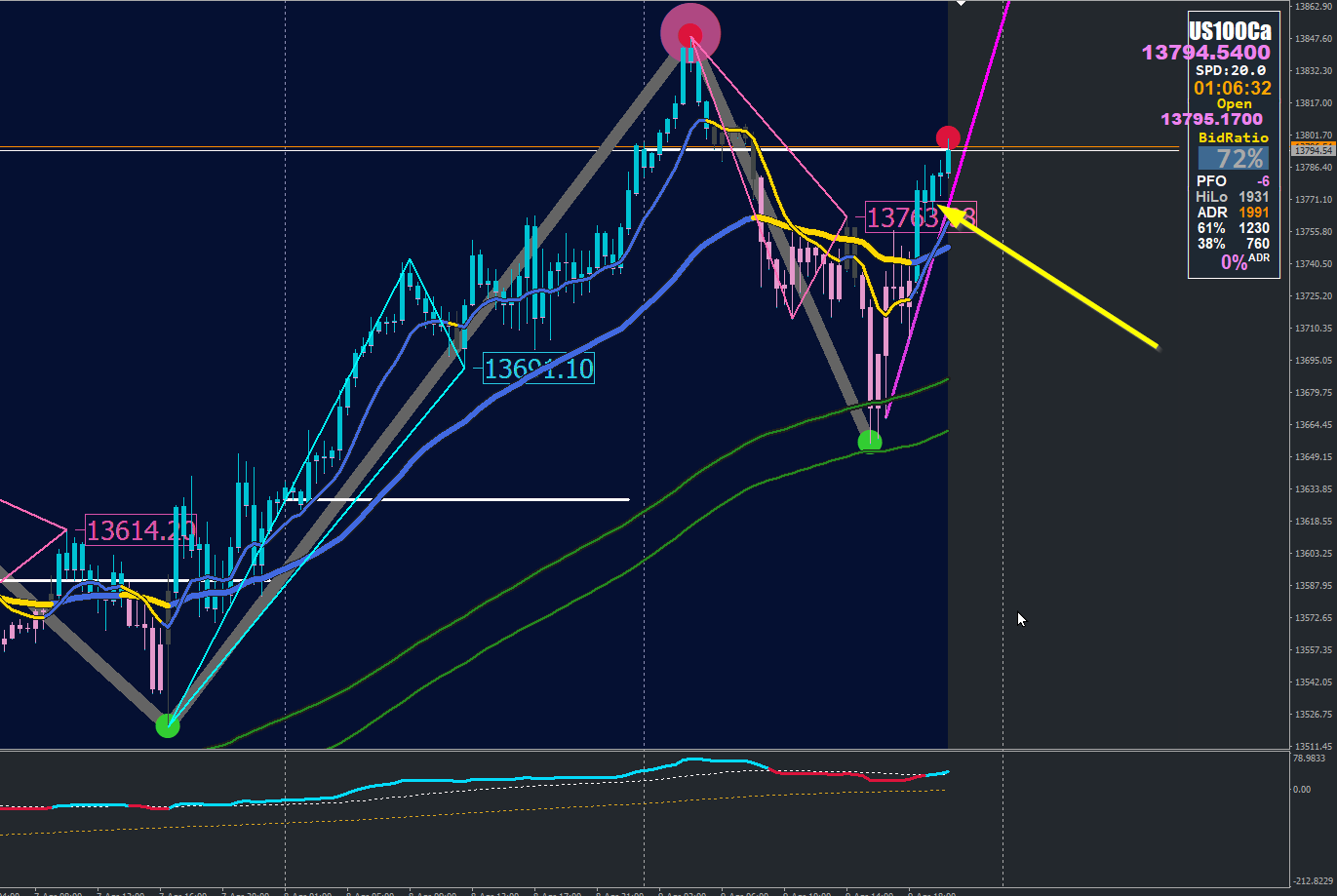Select the large pink-red swing high marker
Screen dimensions: 1337x896
pyautogui.click(x=690, y=34)
